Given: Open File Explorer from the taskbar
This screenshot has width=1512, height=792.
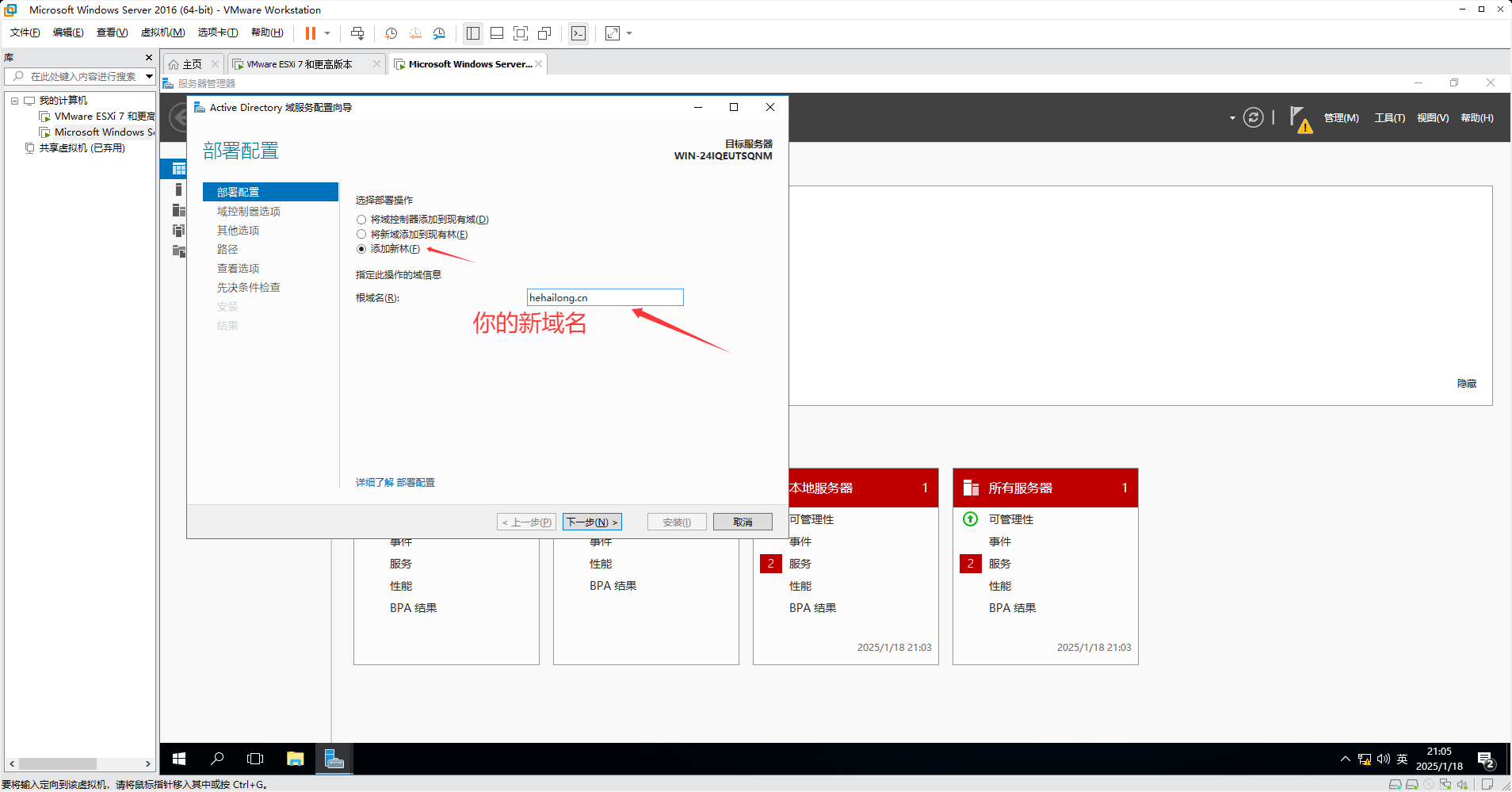Looking at the screenshot, I should click(295, 759).
